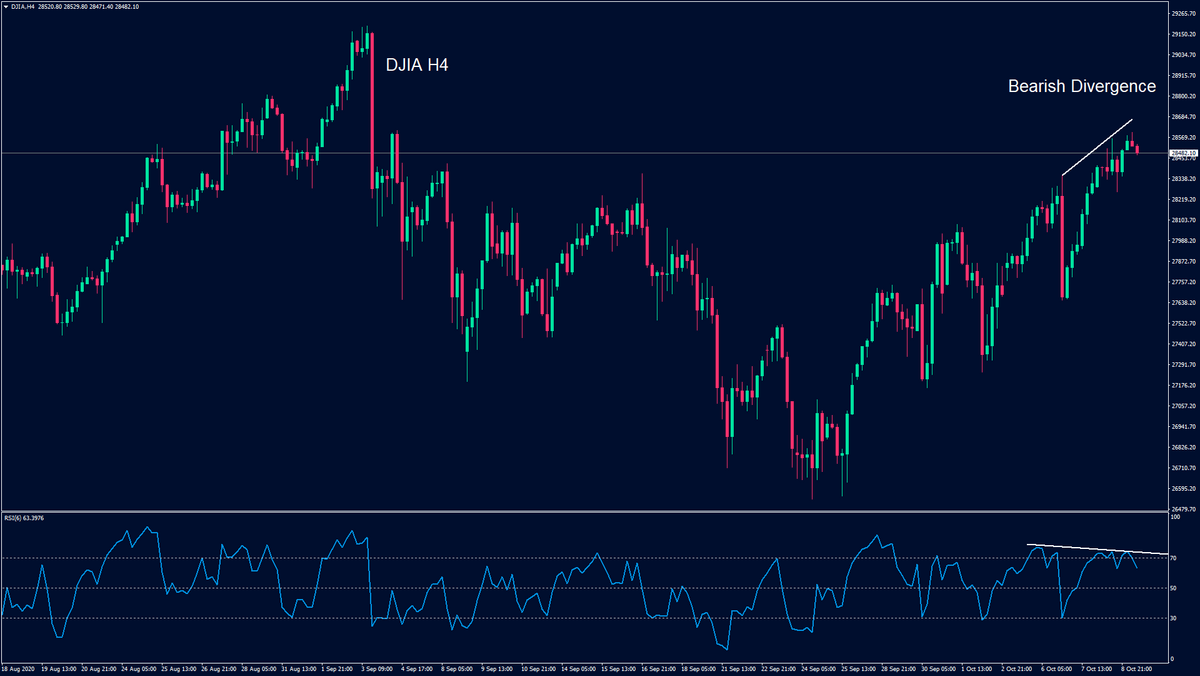
Task: Click the RSI scale value 100
Action: (x=1175, y=518)
